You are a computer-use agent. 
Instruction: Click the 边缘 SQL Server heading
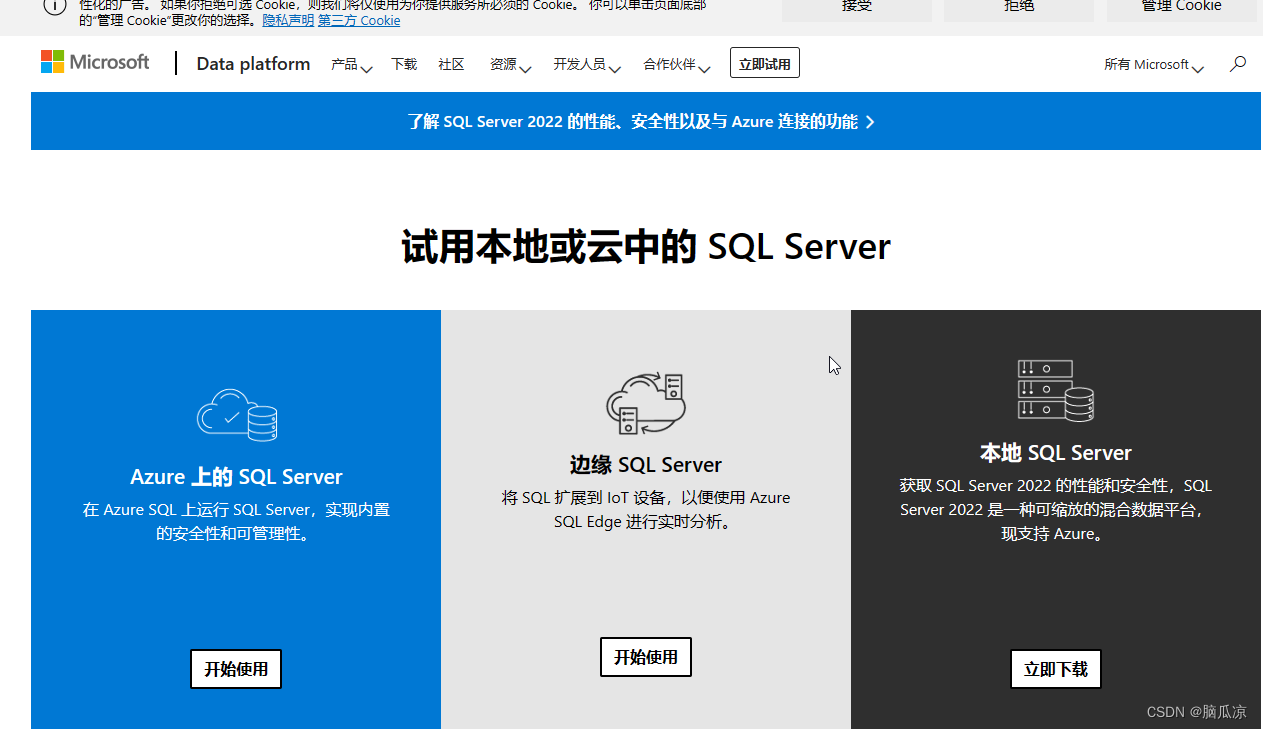tap(646, 465)
